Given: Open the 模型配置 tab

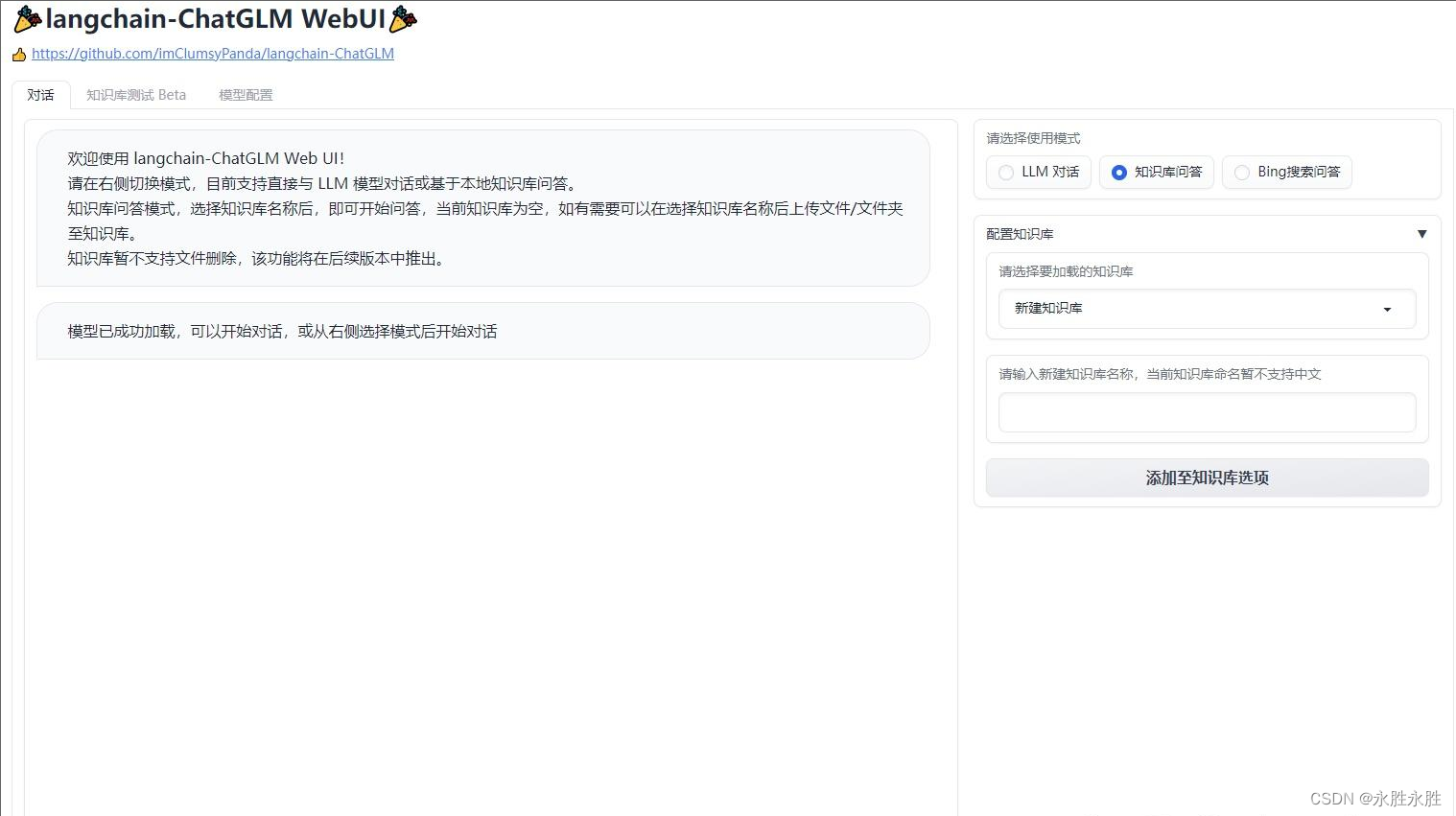Looking at the screenshot, I should pos(246,95).
